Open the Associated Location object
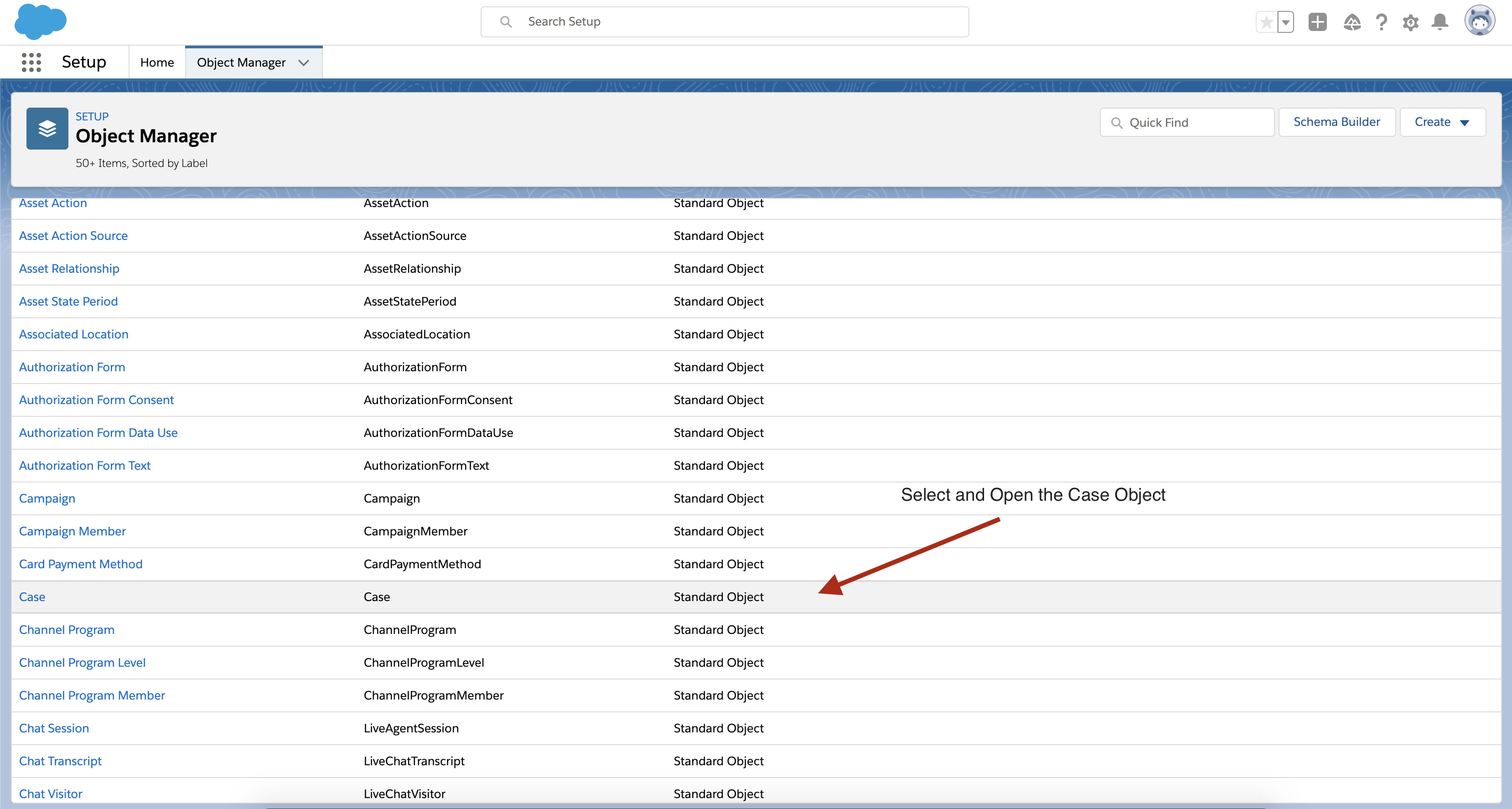 [73, 334]
